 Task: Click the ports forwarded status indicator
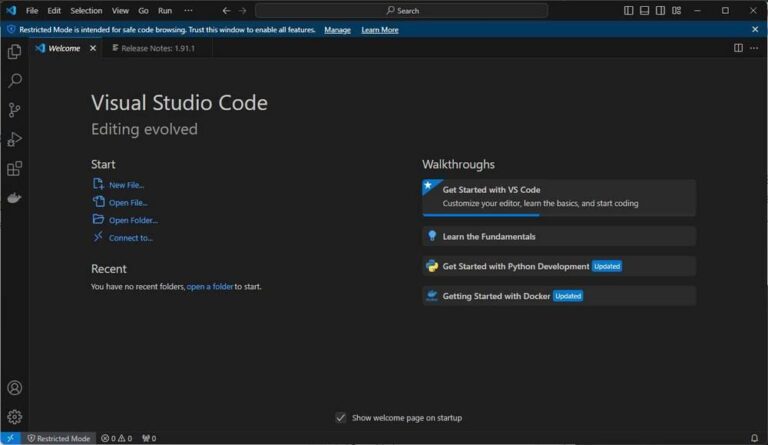(149, 438)
